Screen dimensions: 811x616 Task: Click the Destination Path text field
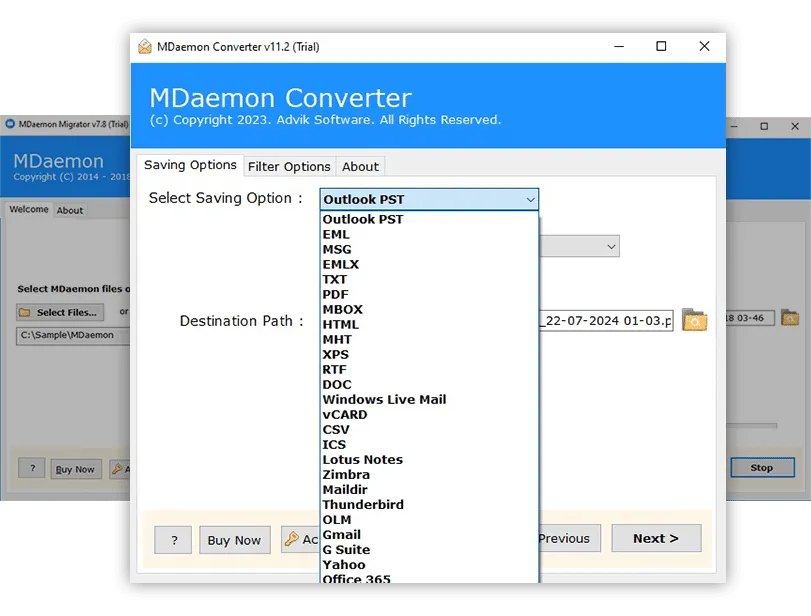click(606, 321)
